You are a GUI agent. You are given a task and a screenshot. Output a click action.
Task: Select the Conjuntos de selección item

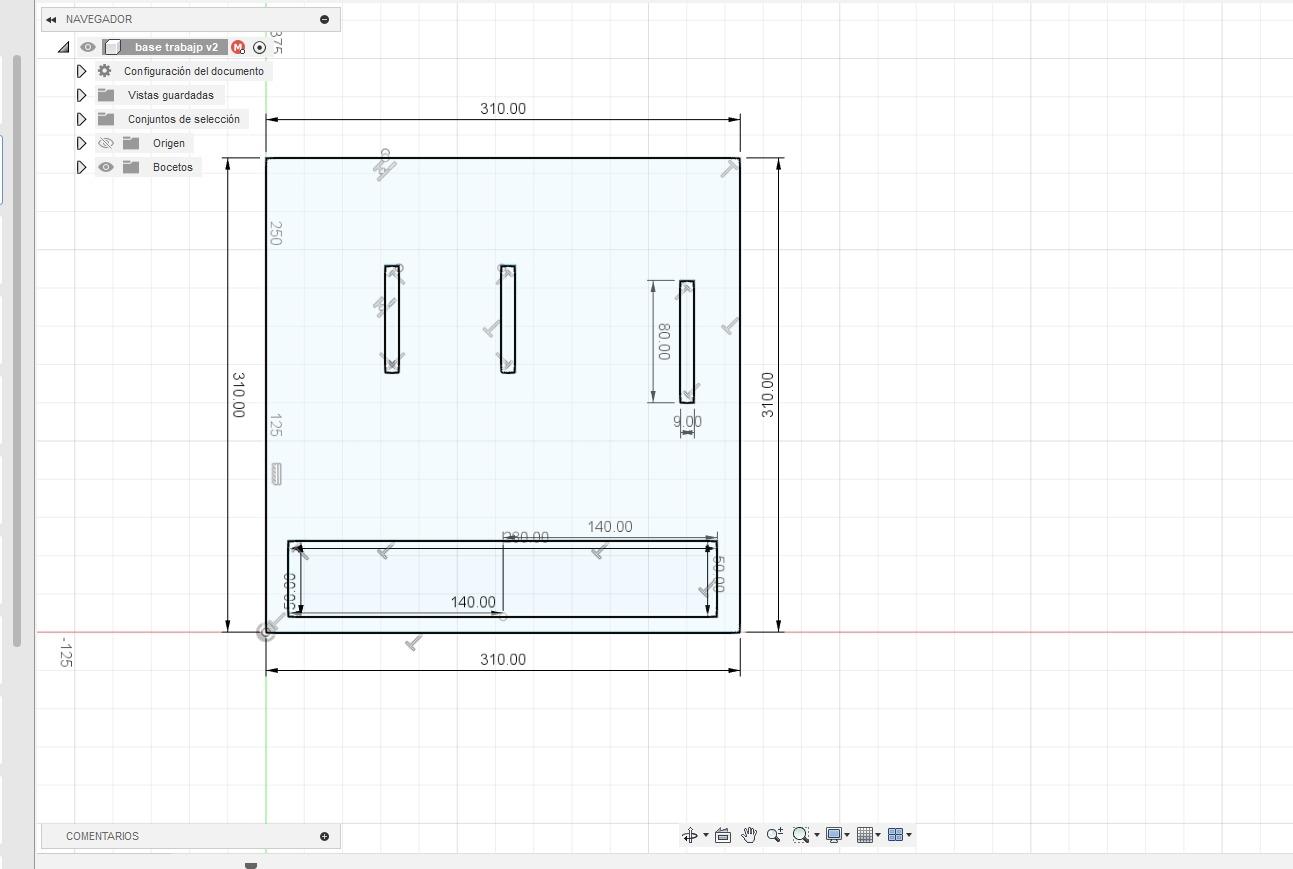[184, 119]
